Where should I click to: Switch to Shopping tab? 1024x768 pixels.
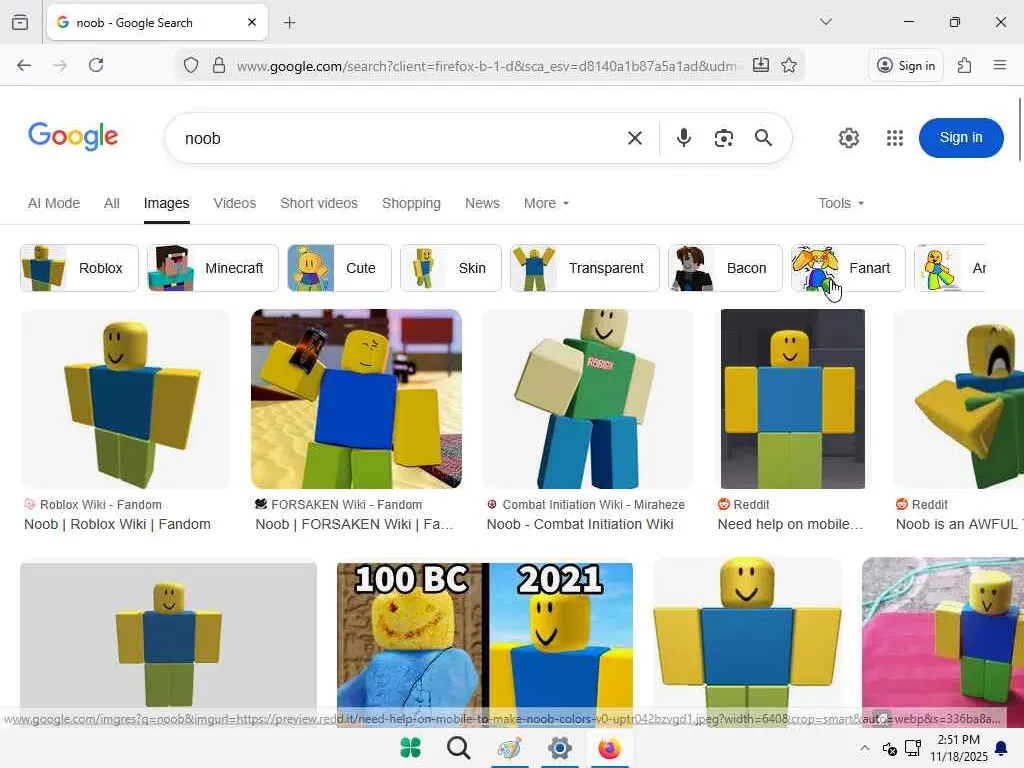[x=411, y=204]
